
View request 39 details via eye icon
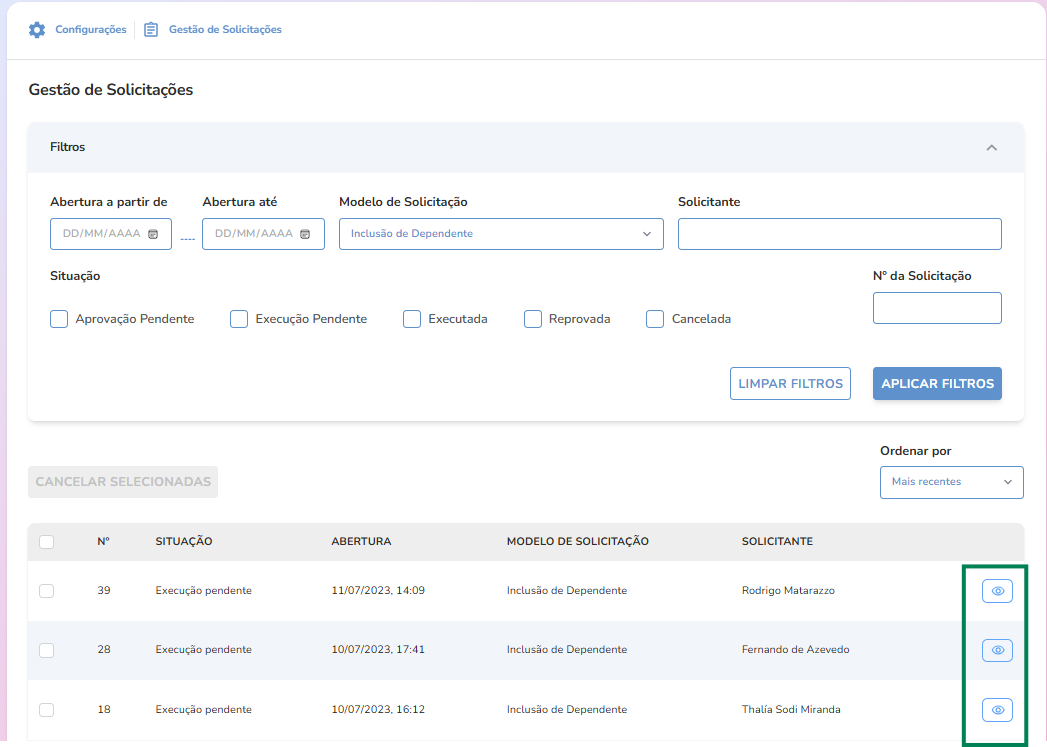tap(997, 591)
